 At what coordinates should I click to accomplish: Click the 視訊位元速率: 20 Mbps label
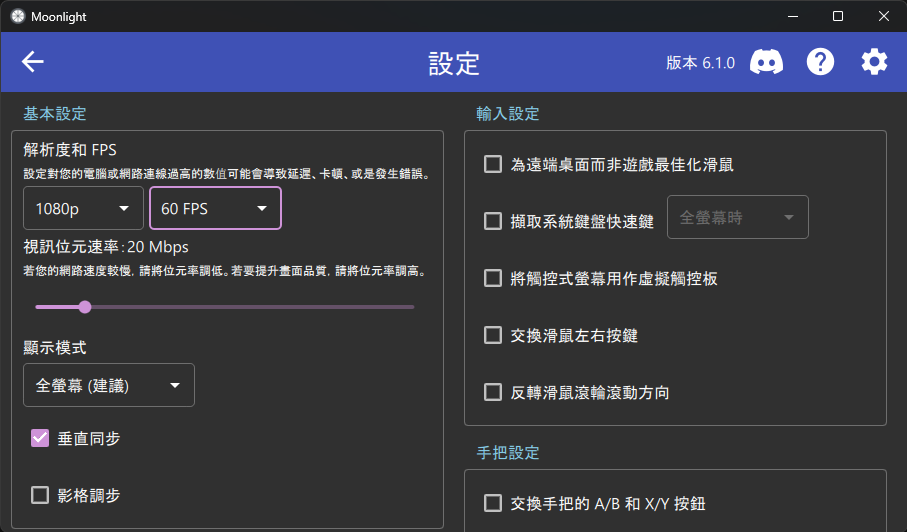tap(106, 247)
